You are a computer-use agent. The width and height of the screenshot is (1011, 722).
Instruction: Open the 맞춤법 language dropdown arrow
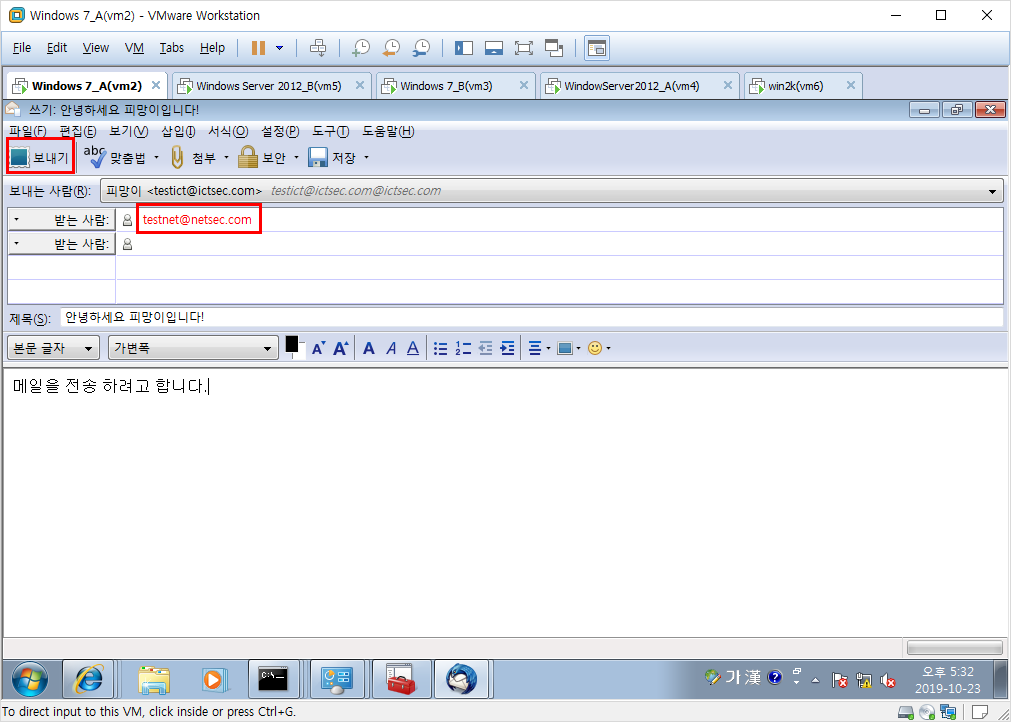pyautogui.click(x=156, y=157)
